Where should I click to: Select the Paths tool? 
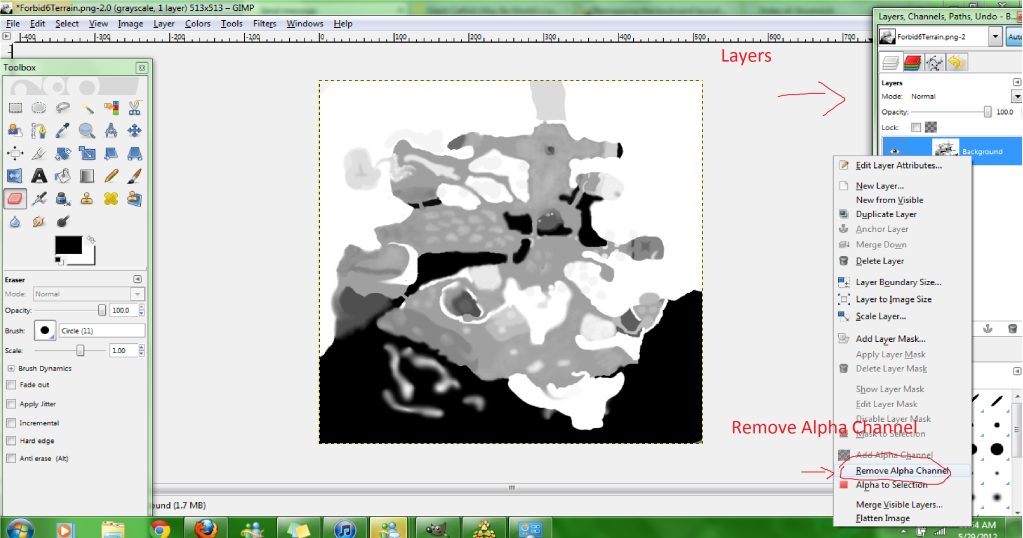pyautogui.click(x=39, y=130)
